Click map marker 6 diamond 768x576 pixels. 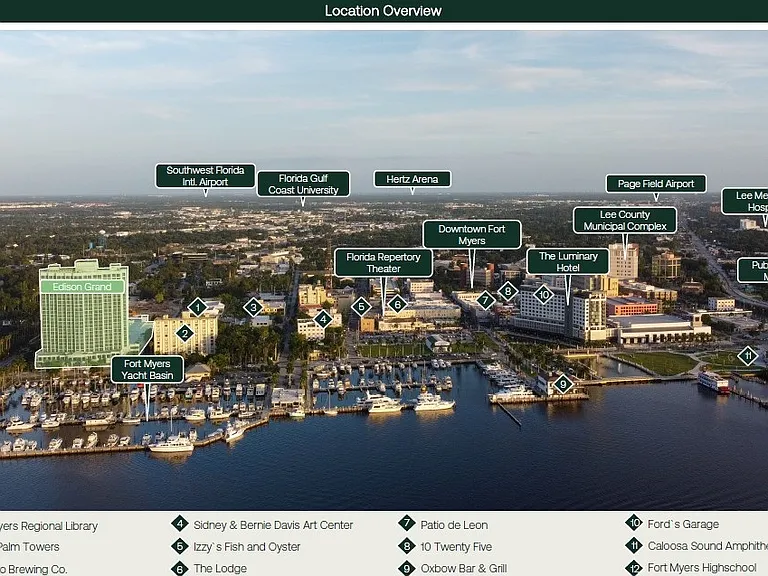398,305
